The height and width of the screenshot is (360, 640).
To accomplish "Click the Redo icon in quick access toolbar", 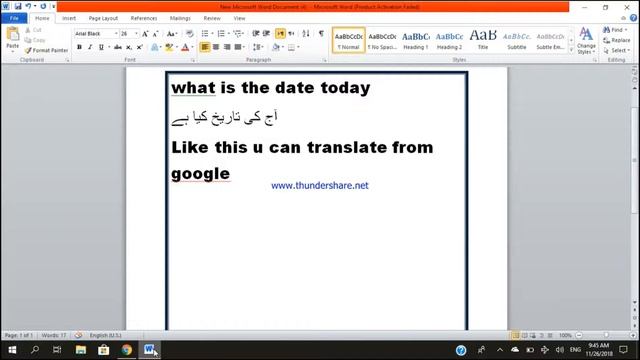I will click(43, 7).
